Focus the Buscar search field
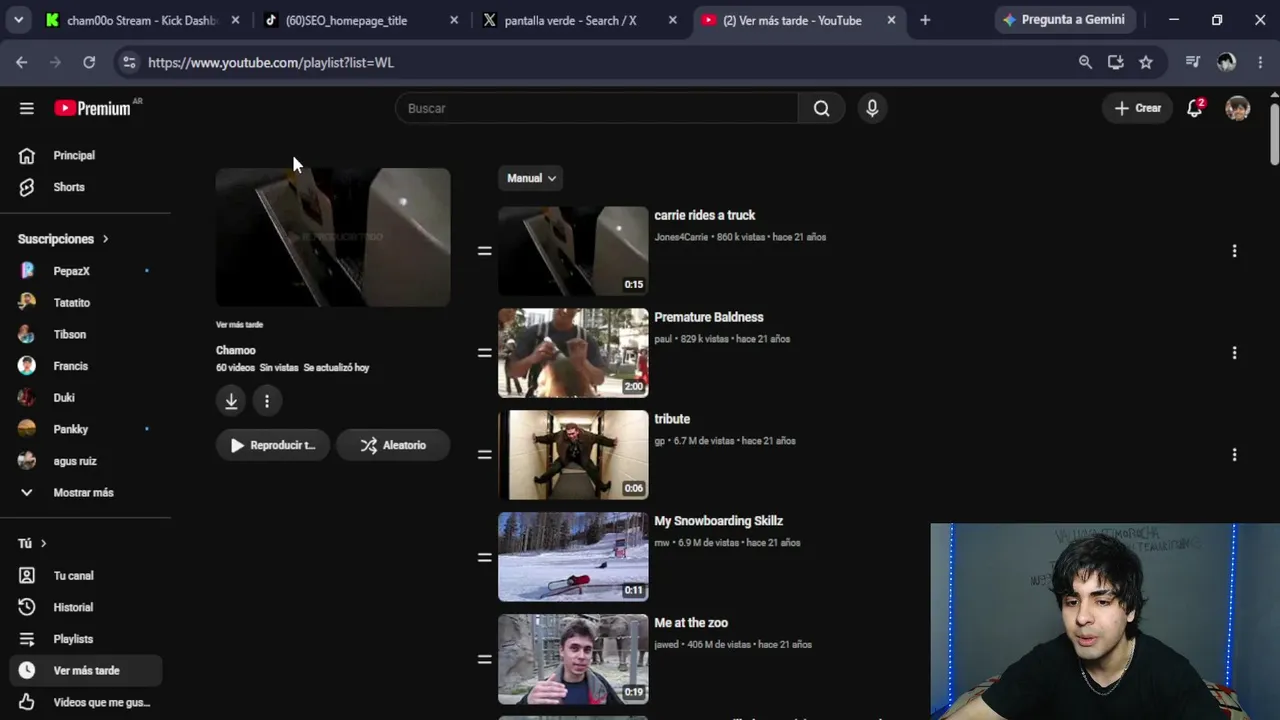The image size is (1280, 720). pyautogui.click(x=597, y=108)
